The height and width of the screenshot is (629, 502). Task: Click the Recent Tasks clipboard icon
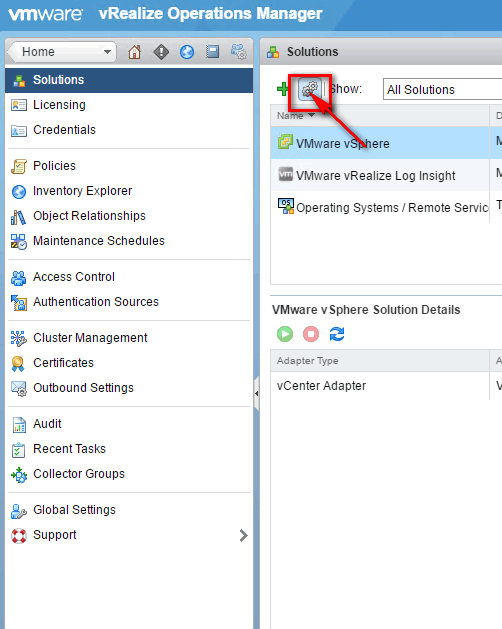tap(18, 450)
